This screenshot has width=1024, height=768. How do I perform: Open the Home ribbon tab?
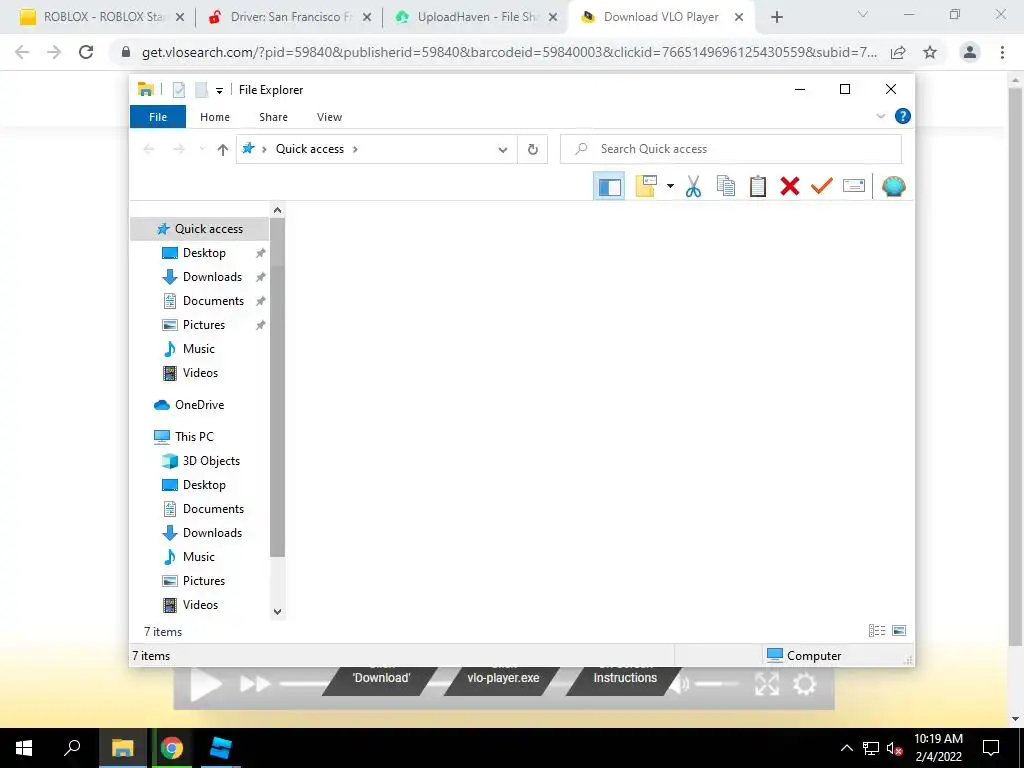[x=215, y=117]
